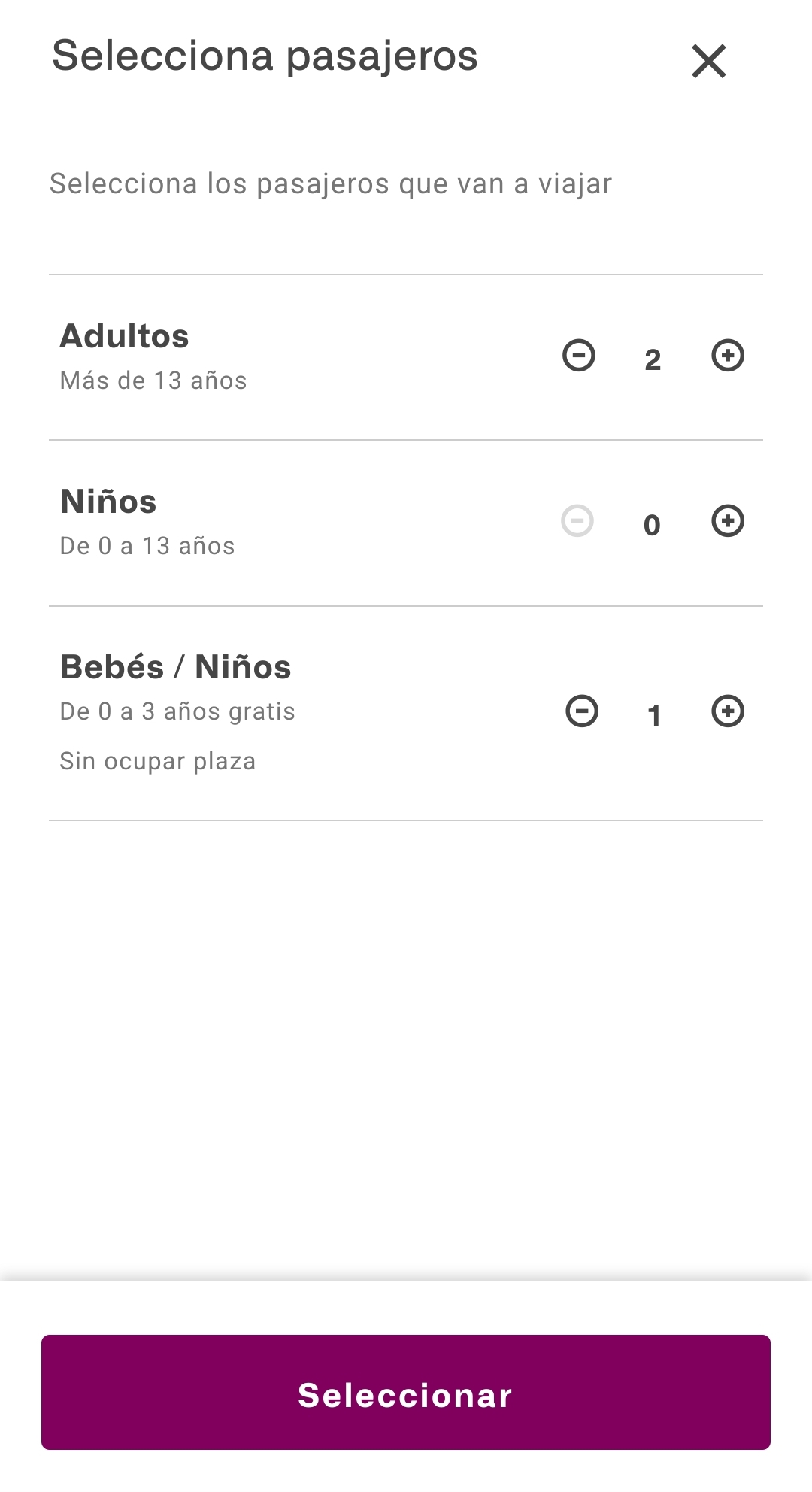Image resolution: width=812 pixels, height=1492 pixels.
Task: Remove one Bebés / Niños passenger
Action: click(582, 711)
